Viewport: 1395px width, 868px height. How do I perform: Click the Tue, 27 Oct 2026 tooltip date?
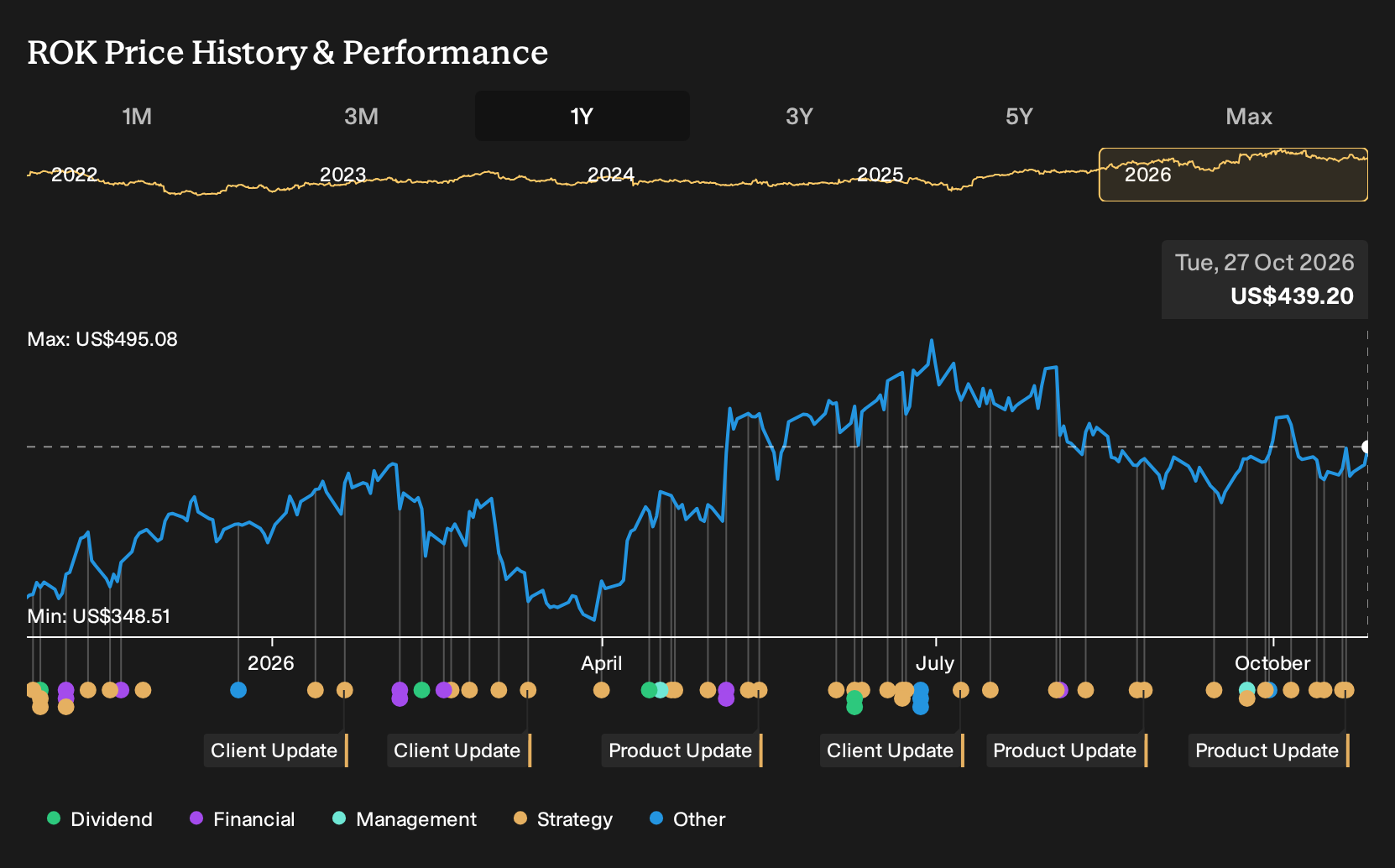[x=1265, y=263]
